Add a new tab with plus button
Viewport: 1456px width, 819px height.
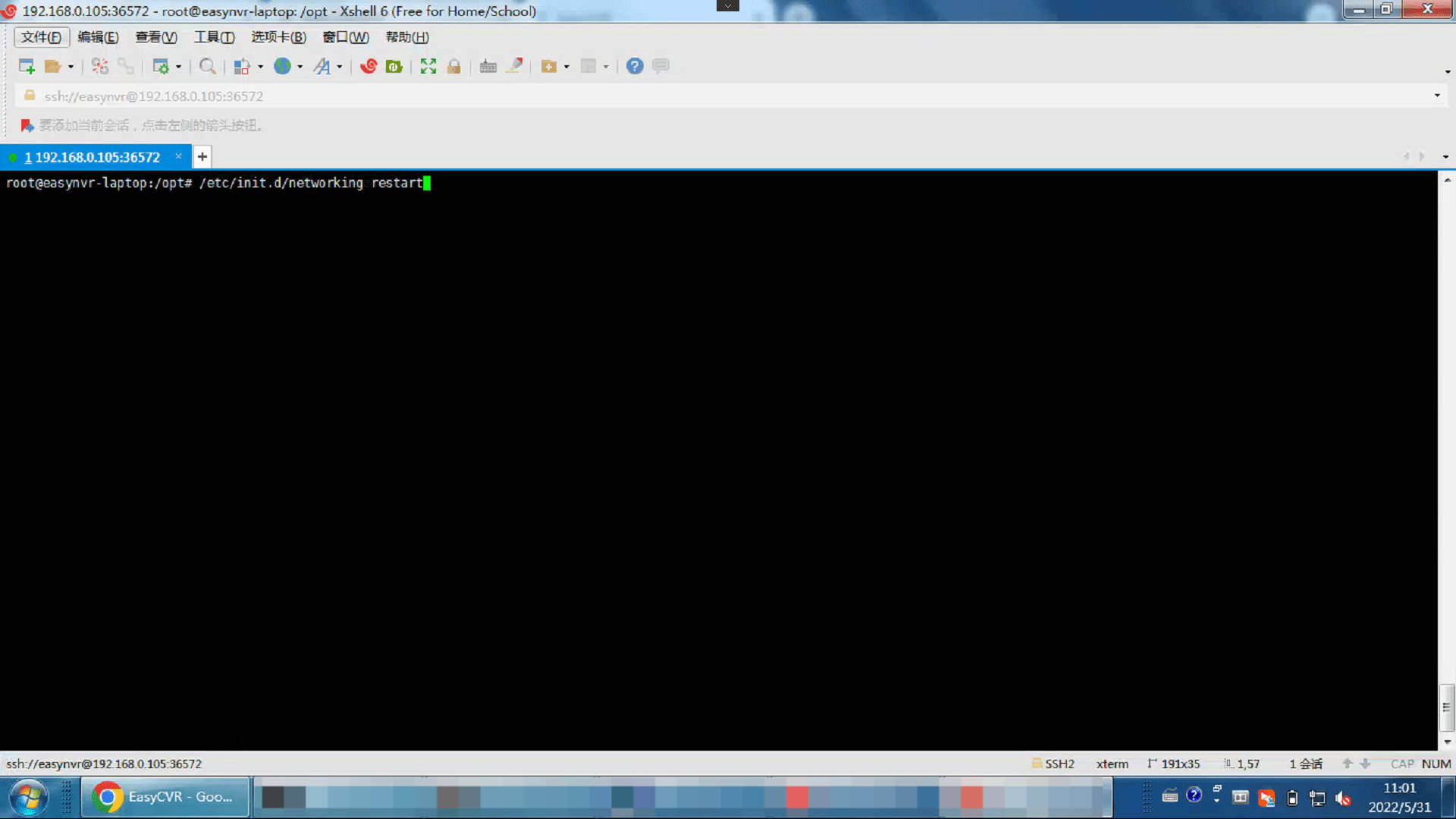(202, 157)
